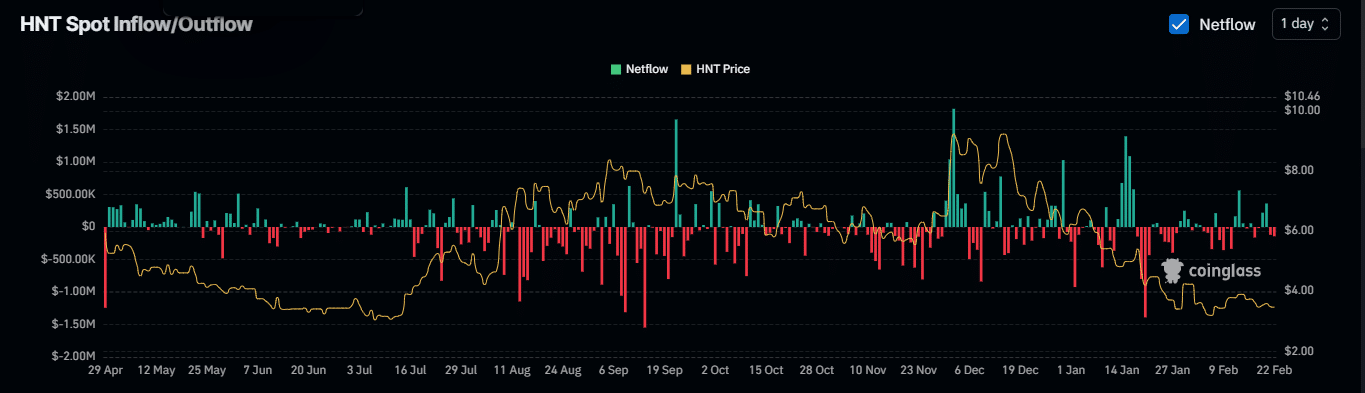Viewport: 1365px width, 393px height.
Task: Click the 27 Jan date label
Action: pyautogui.click(x=1173, y=370)
